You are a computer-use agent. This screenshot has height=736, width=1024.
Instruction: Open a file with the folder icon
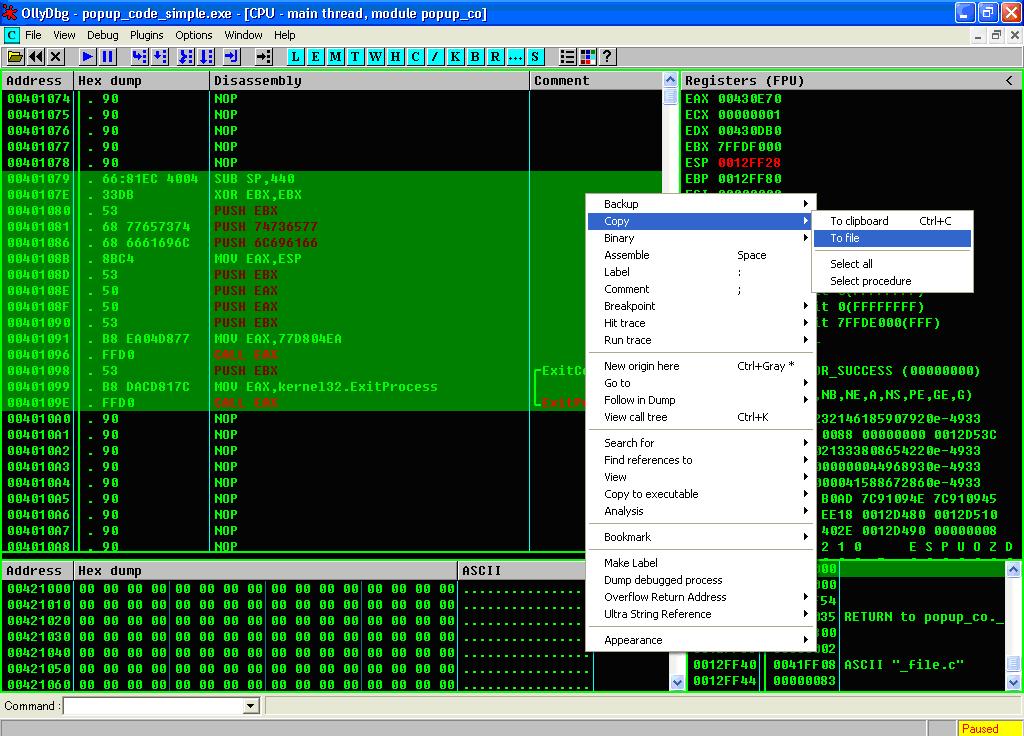point(15,57)
